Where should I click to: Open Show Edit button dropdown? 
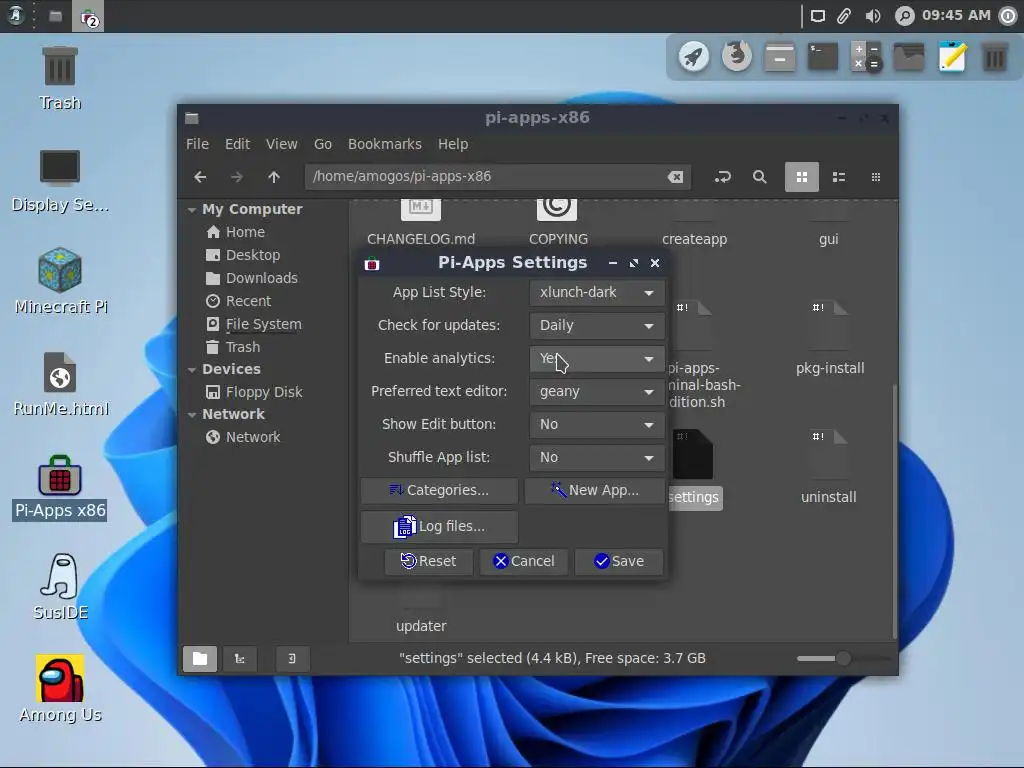tap(597, 424)
